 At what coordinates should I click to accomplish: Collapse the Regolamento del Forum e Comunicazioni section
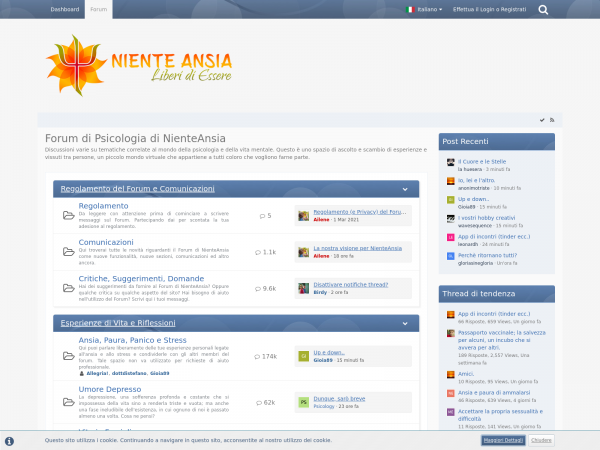(x=405, y=188)
